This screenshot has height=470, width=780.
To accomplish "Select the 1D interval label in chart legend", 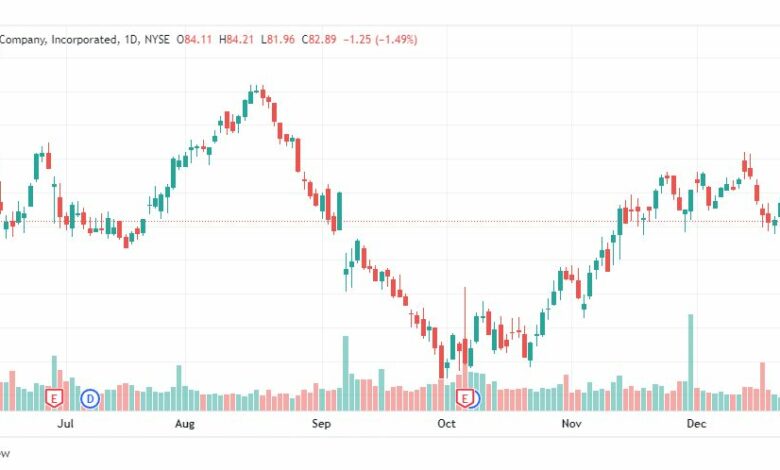I will tap(130, 39).
